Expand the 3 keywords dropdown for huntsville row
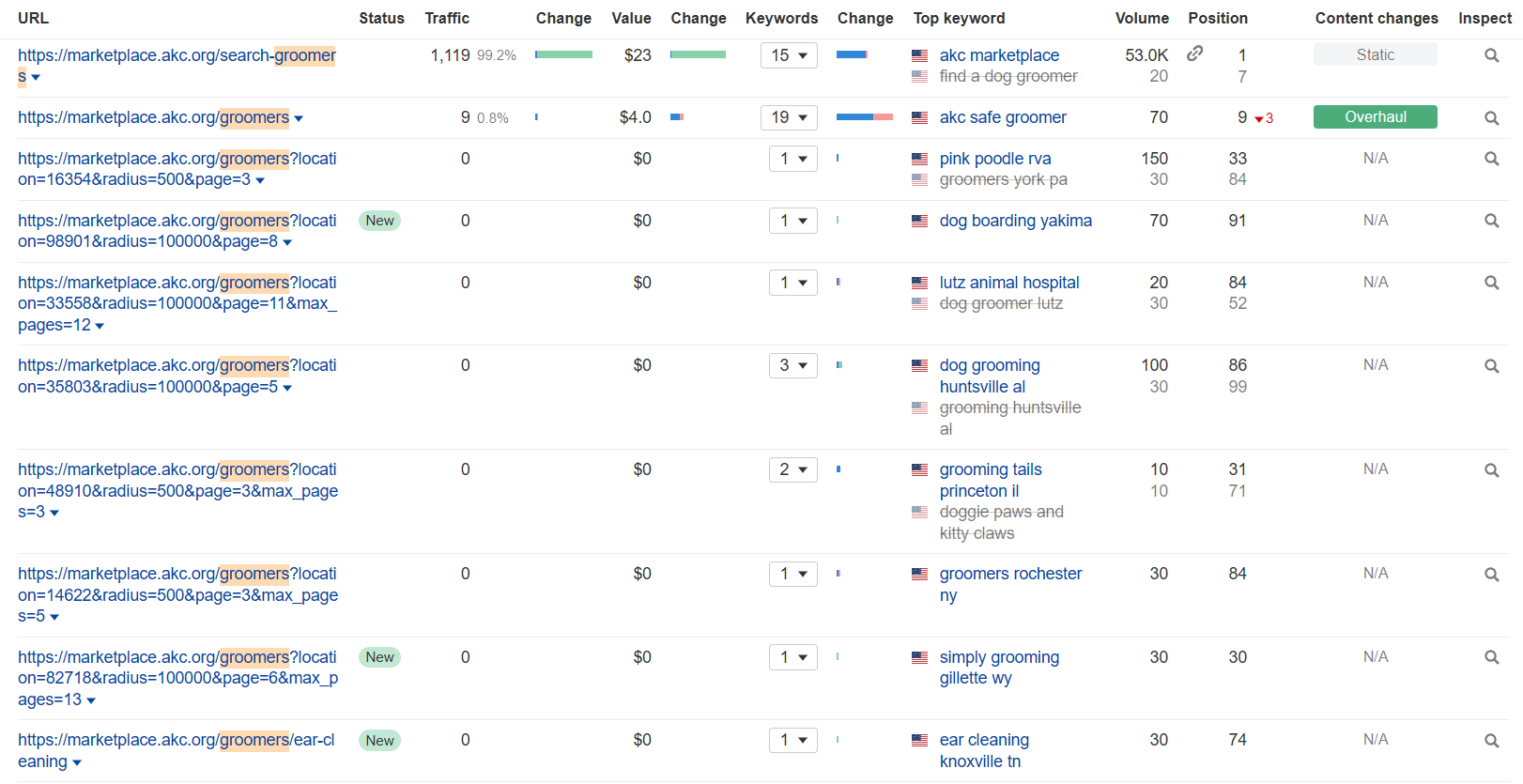Viewport: 1523px width, 784px height. [x=793, y=365]
